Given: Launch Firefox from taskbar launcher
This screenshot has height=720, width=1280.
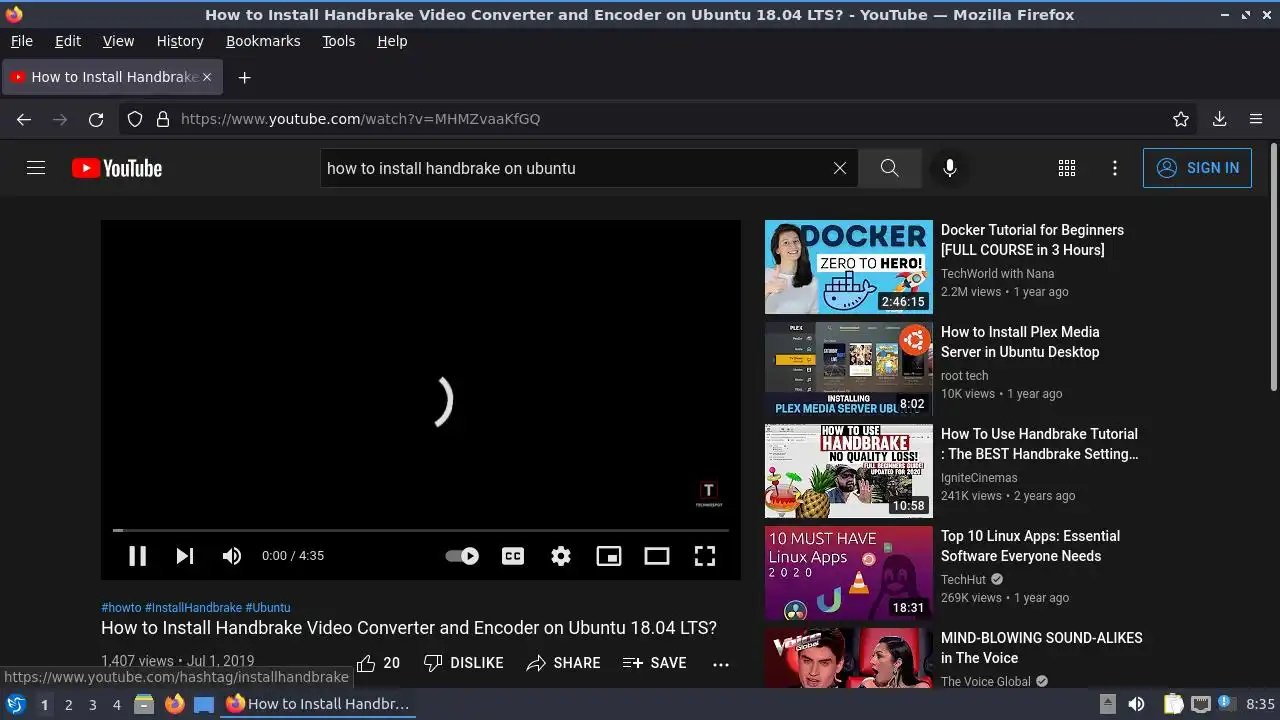Looking at the screenshot, I should (174, 704).
